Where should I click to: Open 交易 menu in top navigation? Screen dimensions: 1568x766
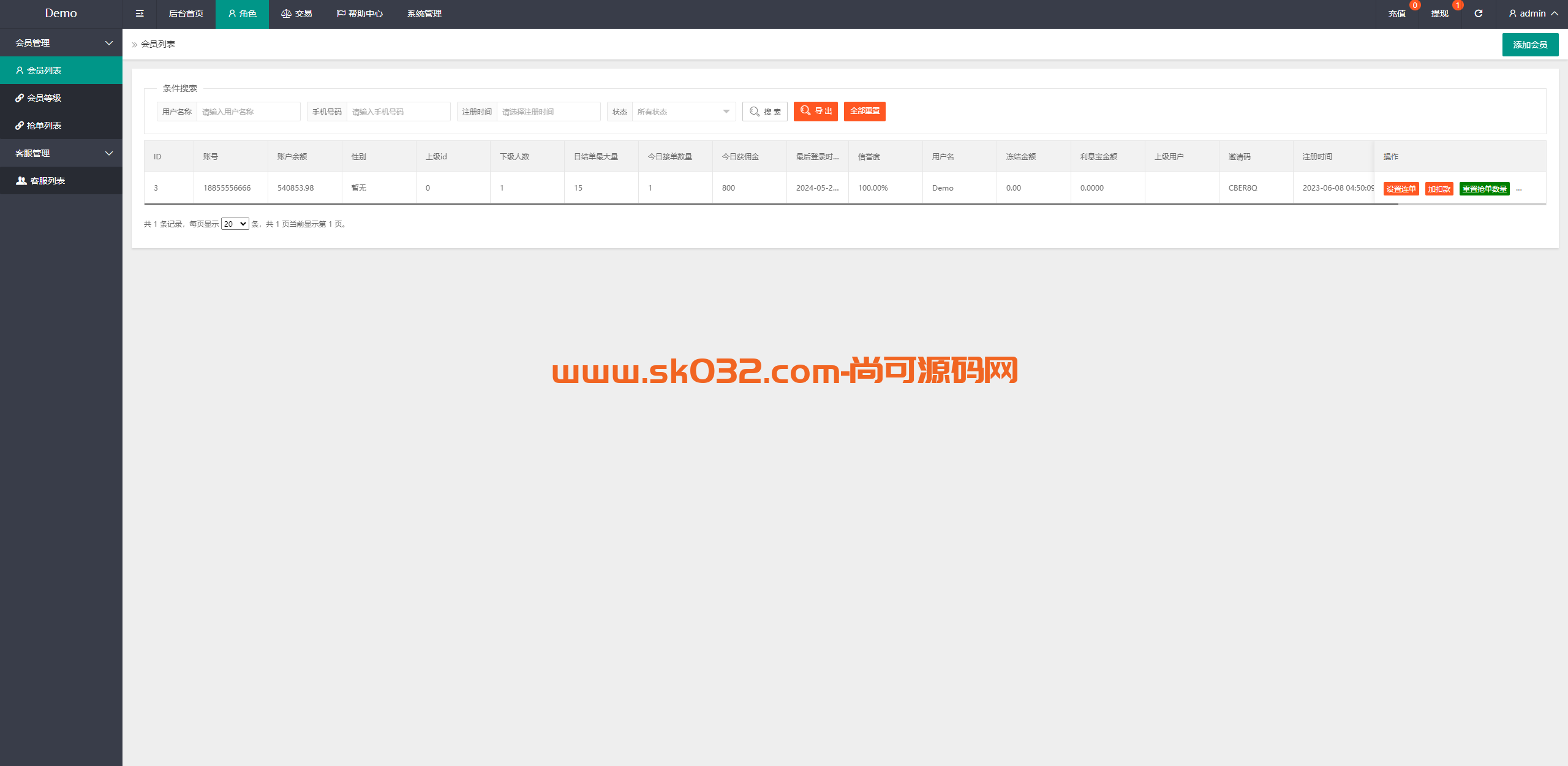(304, 13)
